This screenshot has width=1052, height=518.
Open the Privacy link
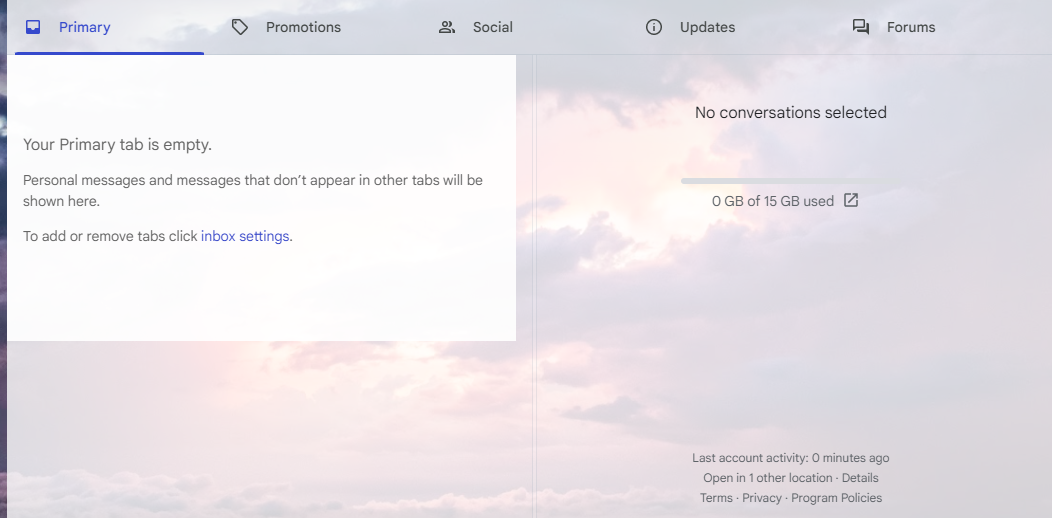click(761, 498)
